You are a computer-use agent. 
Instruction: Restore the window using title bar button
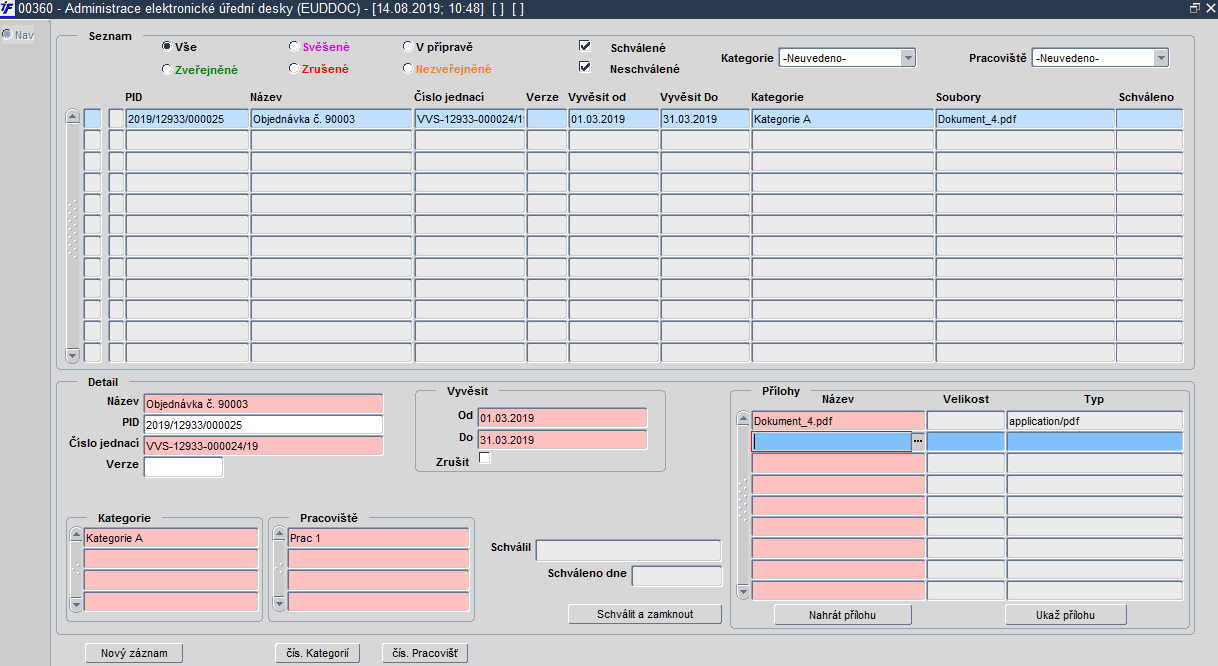click(x=1195, y=8)
